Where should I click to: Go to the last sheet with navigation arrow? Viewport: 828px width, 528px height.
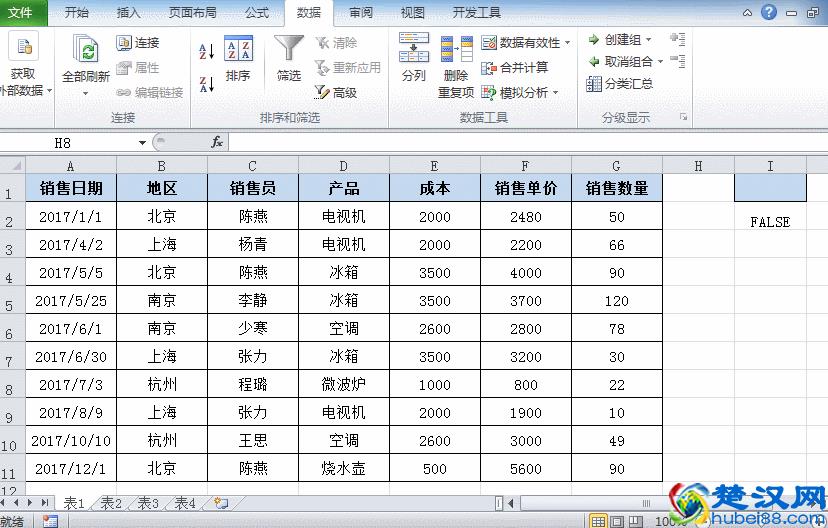[x=45, y=503]
